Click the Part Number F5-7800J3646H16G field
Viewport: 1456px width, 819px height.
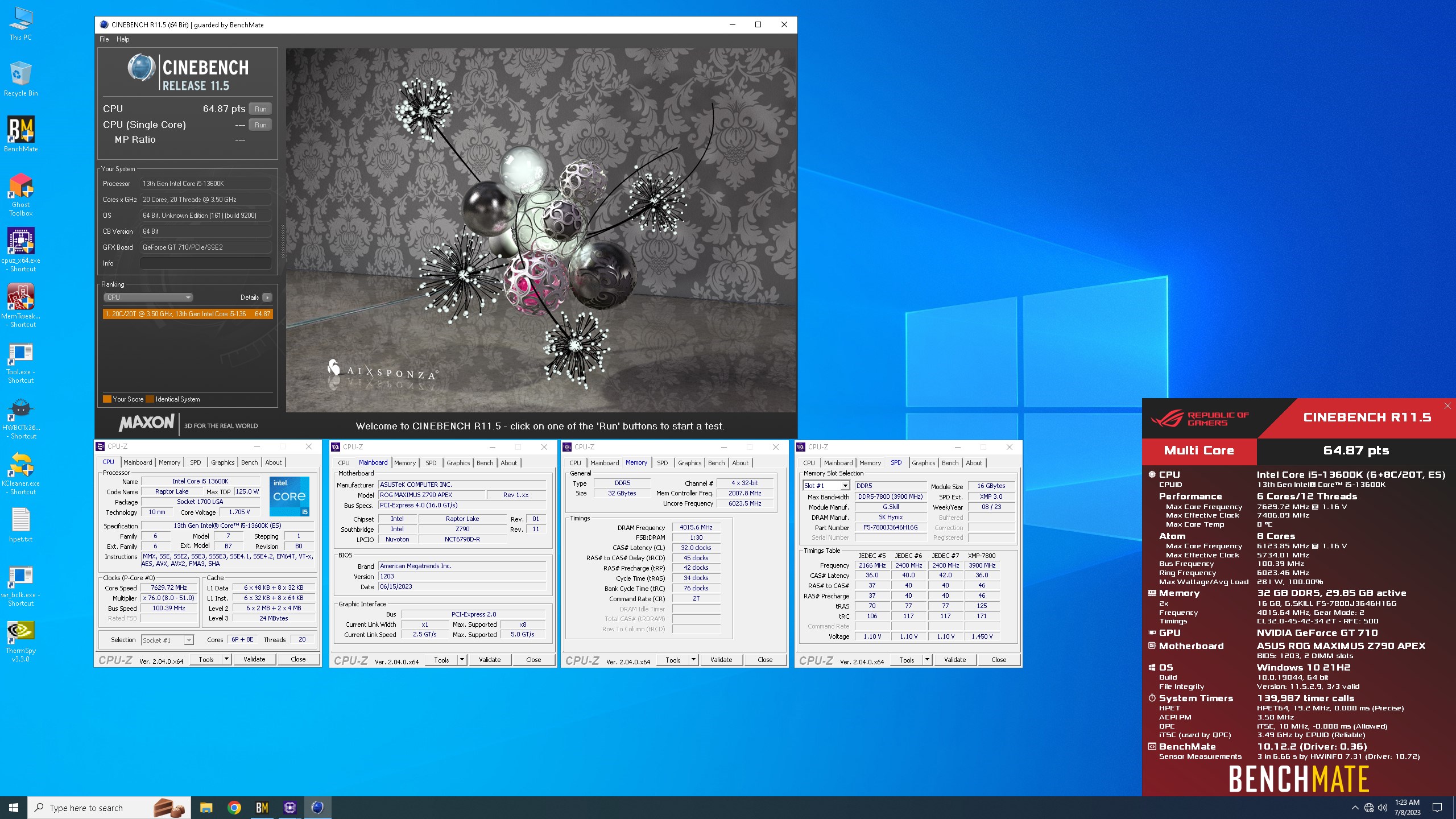point(890,527)
